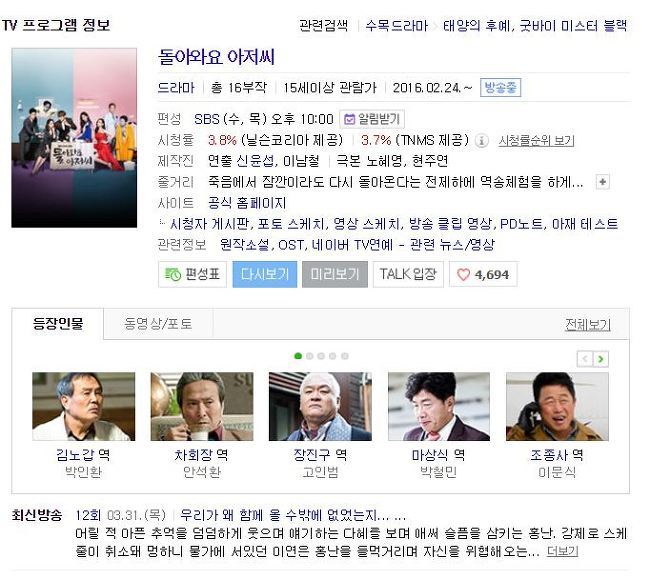Click the 알림받기 notification button
The width and height of the screenshot is (650, 580).
click(x=372, y=119)
